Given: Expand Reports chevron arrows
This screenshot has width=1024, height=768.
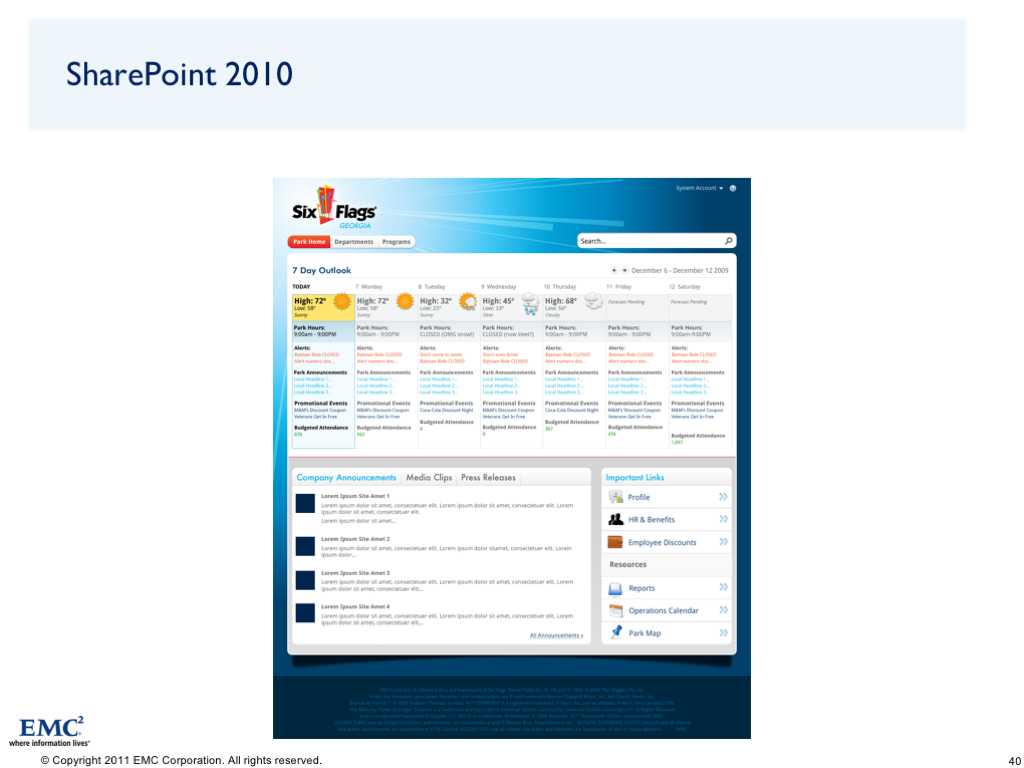Looking at the screenshot, I should point(723,587).
